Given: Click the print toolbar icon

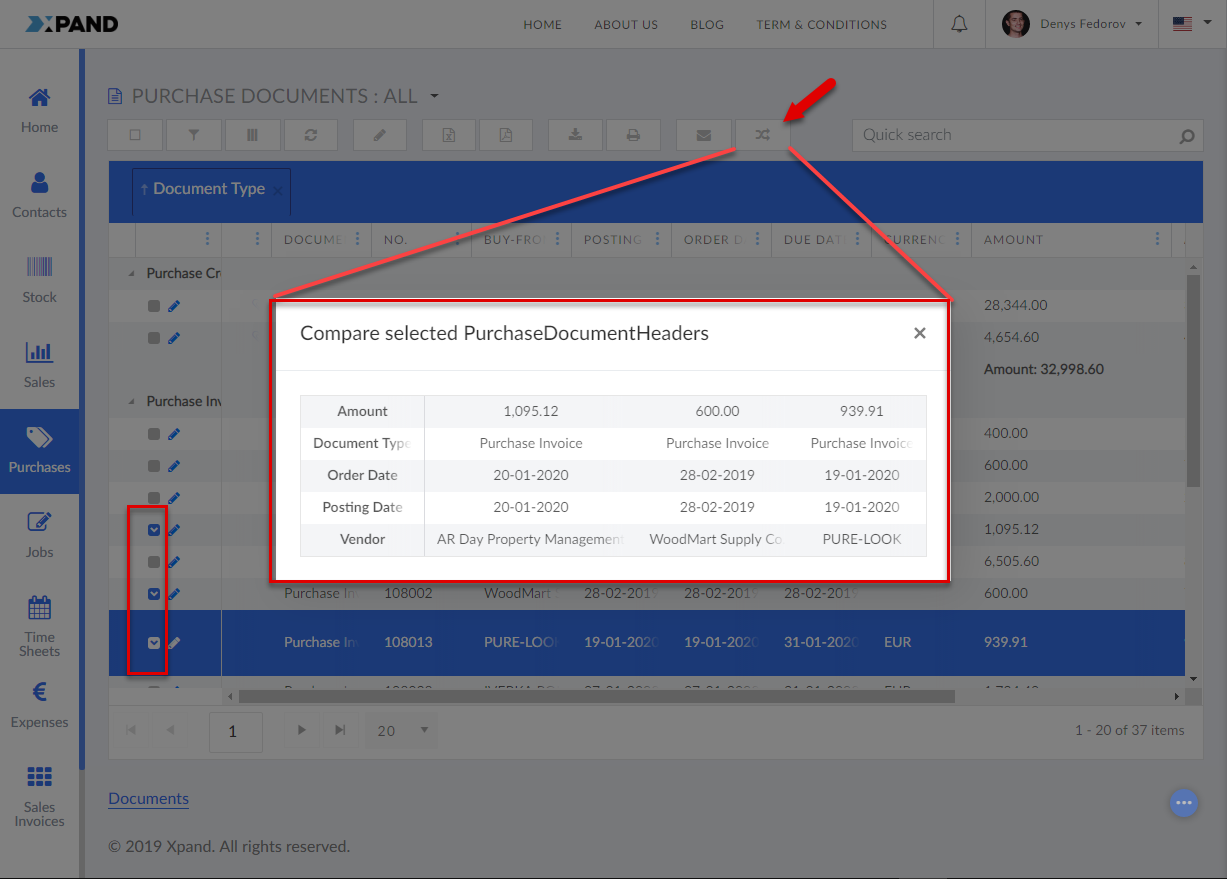Looking at the screenshot, I should point(633,135).
